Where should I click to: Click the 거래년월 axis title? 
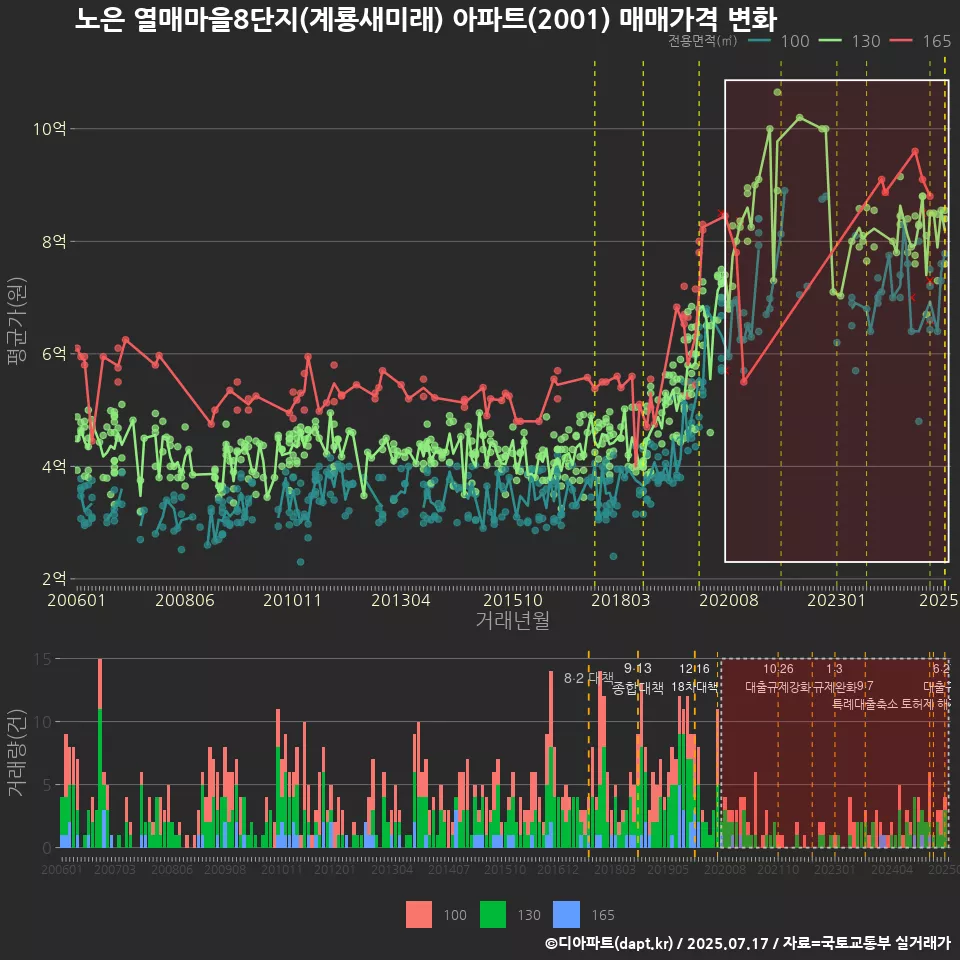click(512, 620)
